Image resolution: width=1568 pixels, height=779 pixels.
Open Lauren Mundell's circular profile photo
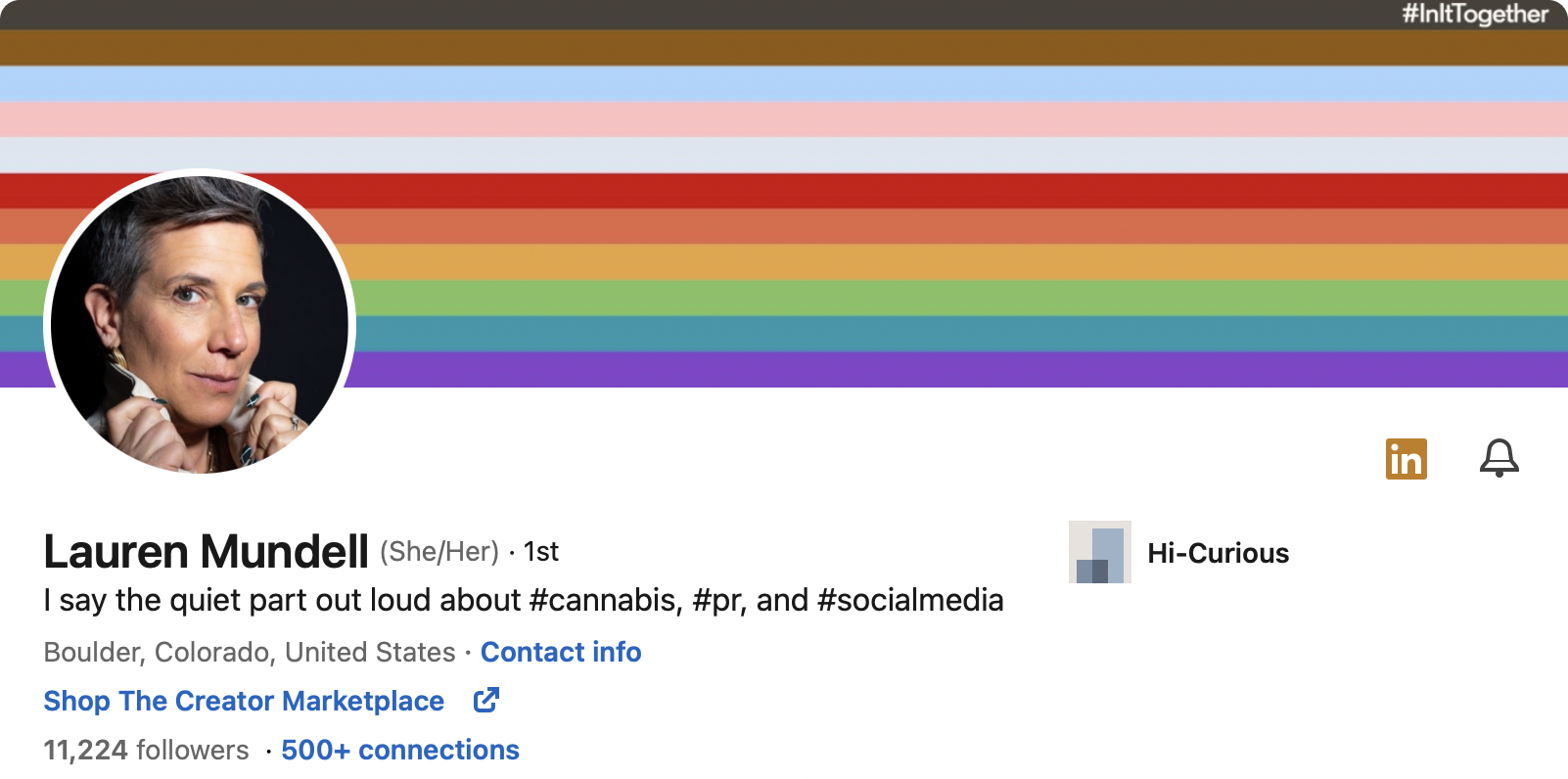click(x=200, y=325)
